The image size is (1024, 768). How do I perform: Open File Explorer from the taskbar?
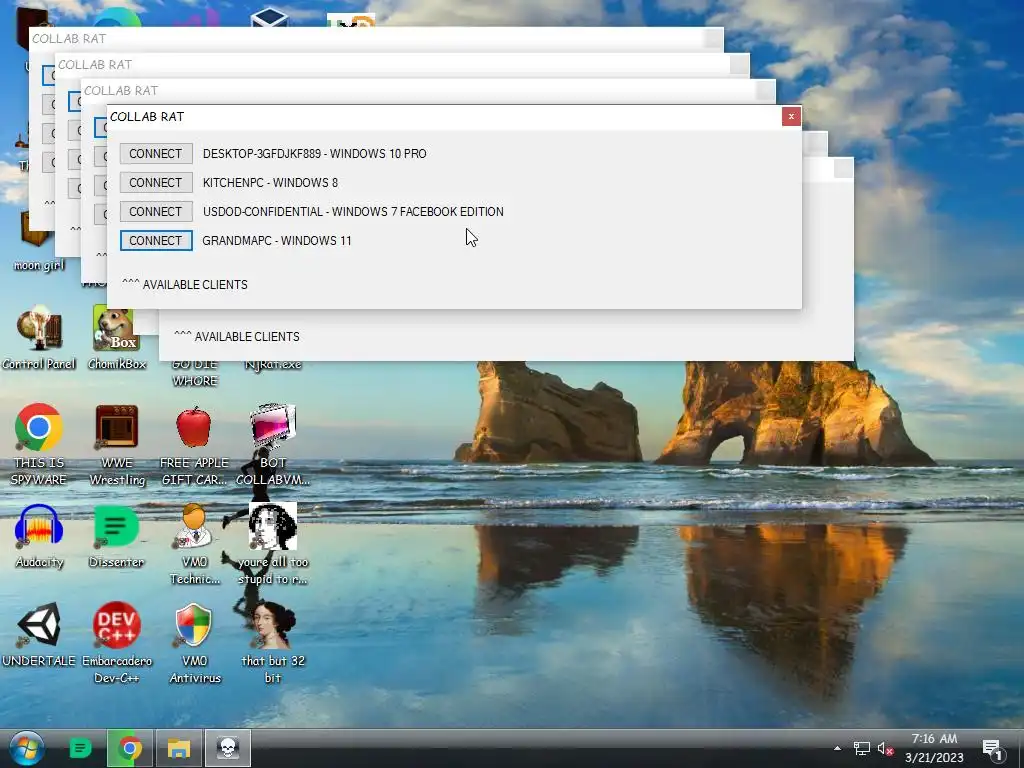(179, 748)
